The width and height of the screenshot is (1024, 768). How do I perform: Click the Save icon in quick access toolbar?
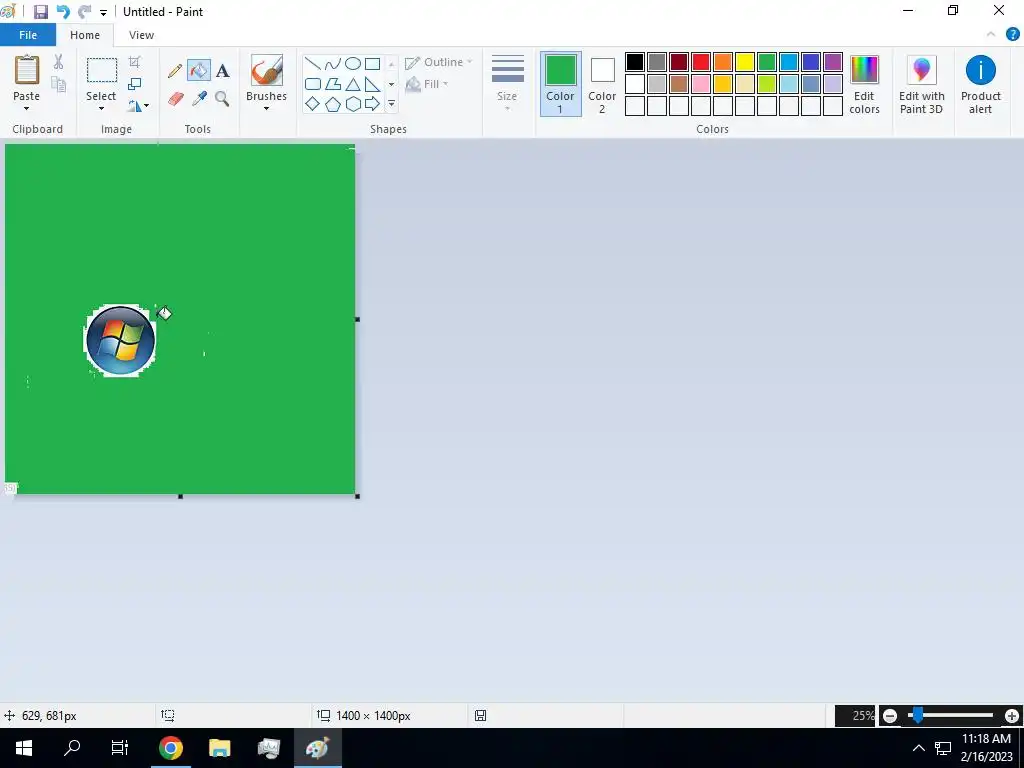click(x=40, y=12)
